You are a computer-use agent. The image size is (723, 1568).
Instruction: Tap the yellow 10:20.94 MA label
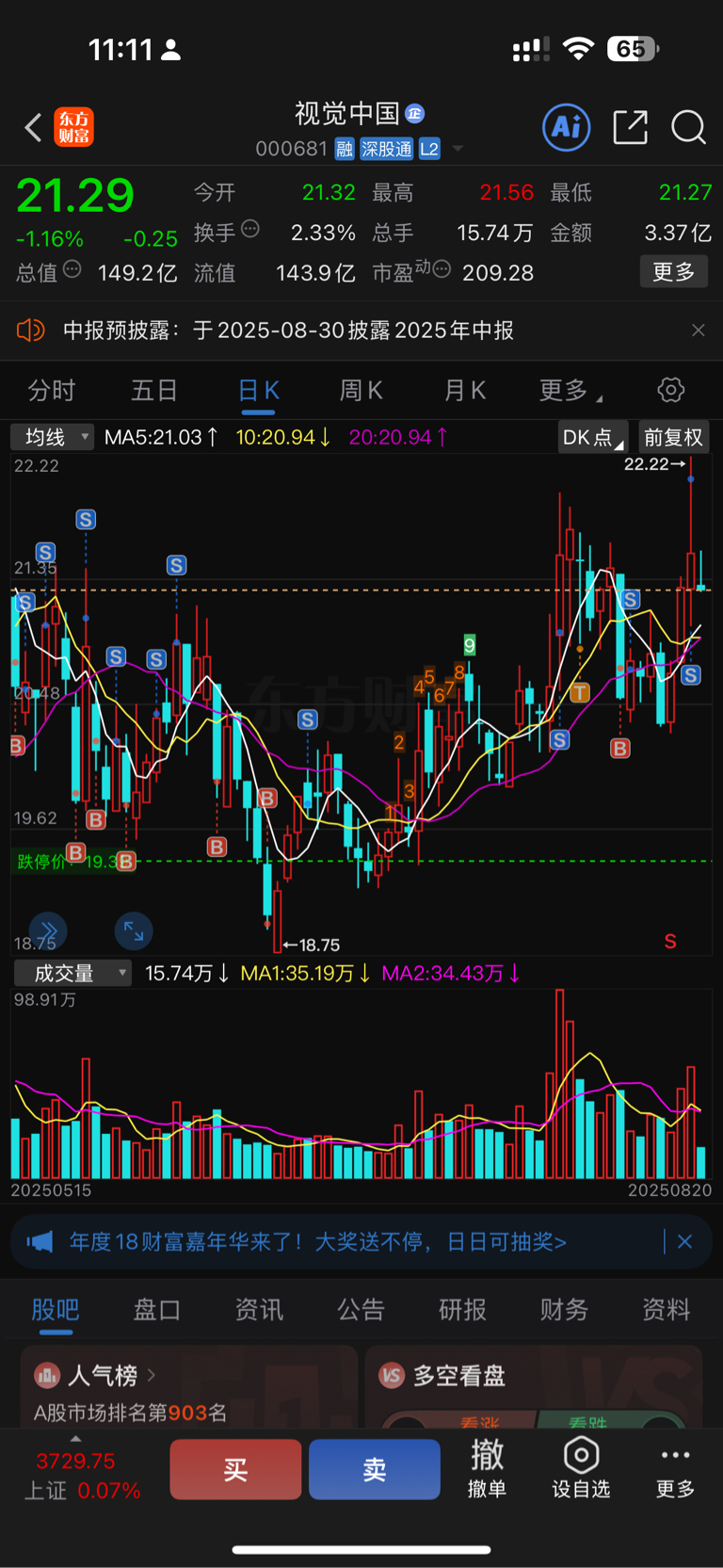pos(282,437)
